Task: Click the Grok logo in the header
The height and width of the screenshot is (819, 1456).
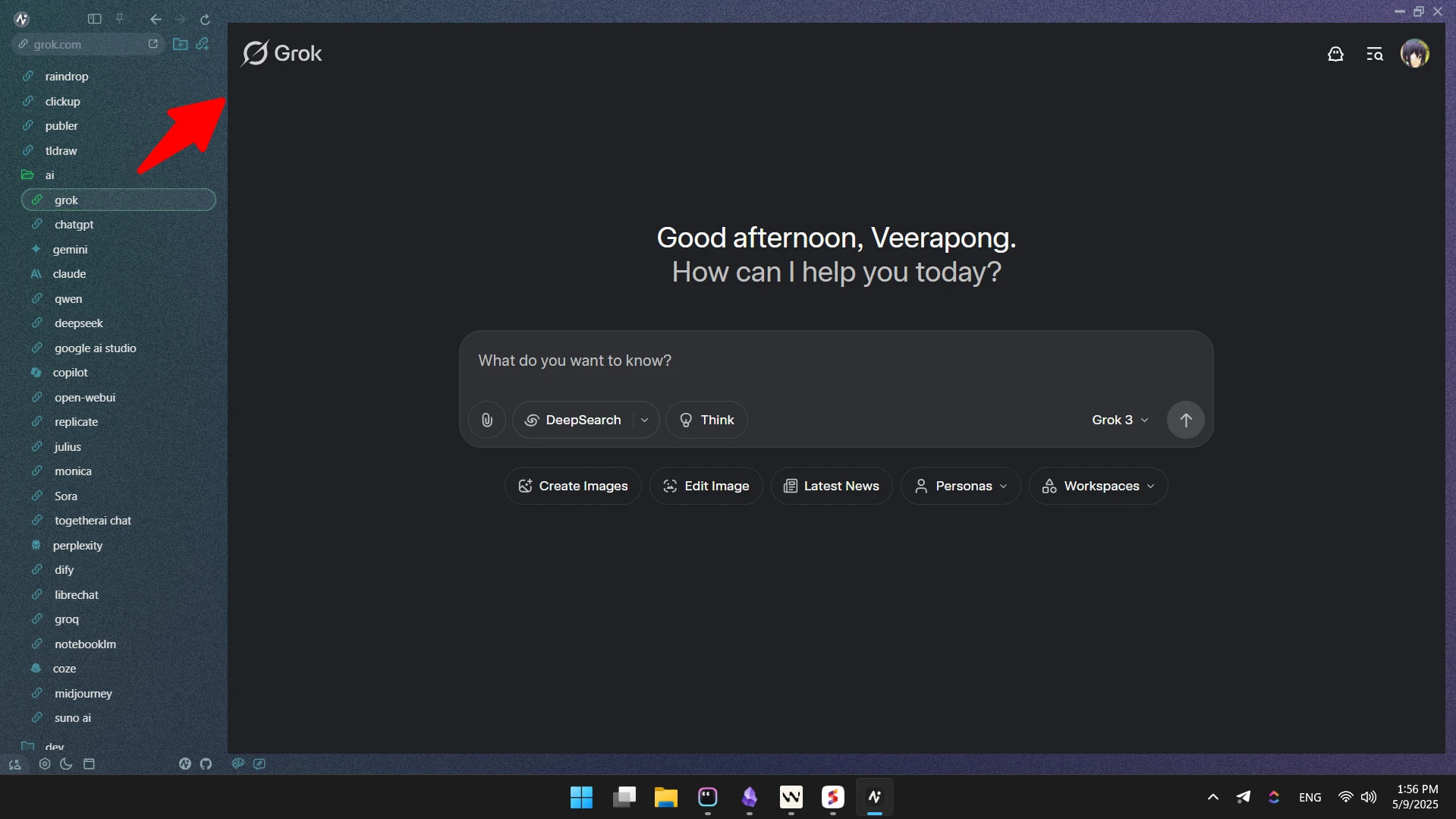Action: coord(281,53)
